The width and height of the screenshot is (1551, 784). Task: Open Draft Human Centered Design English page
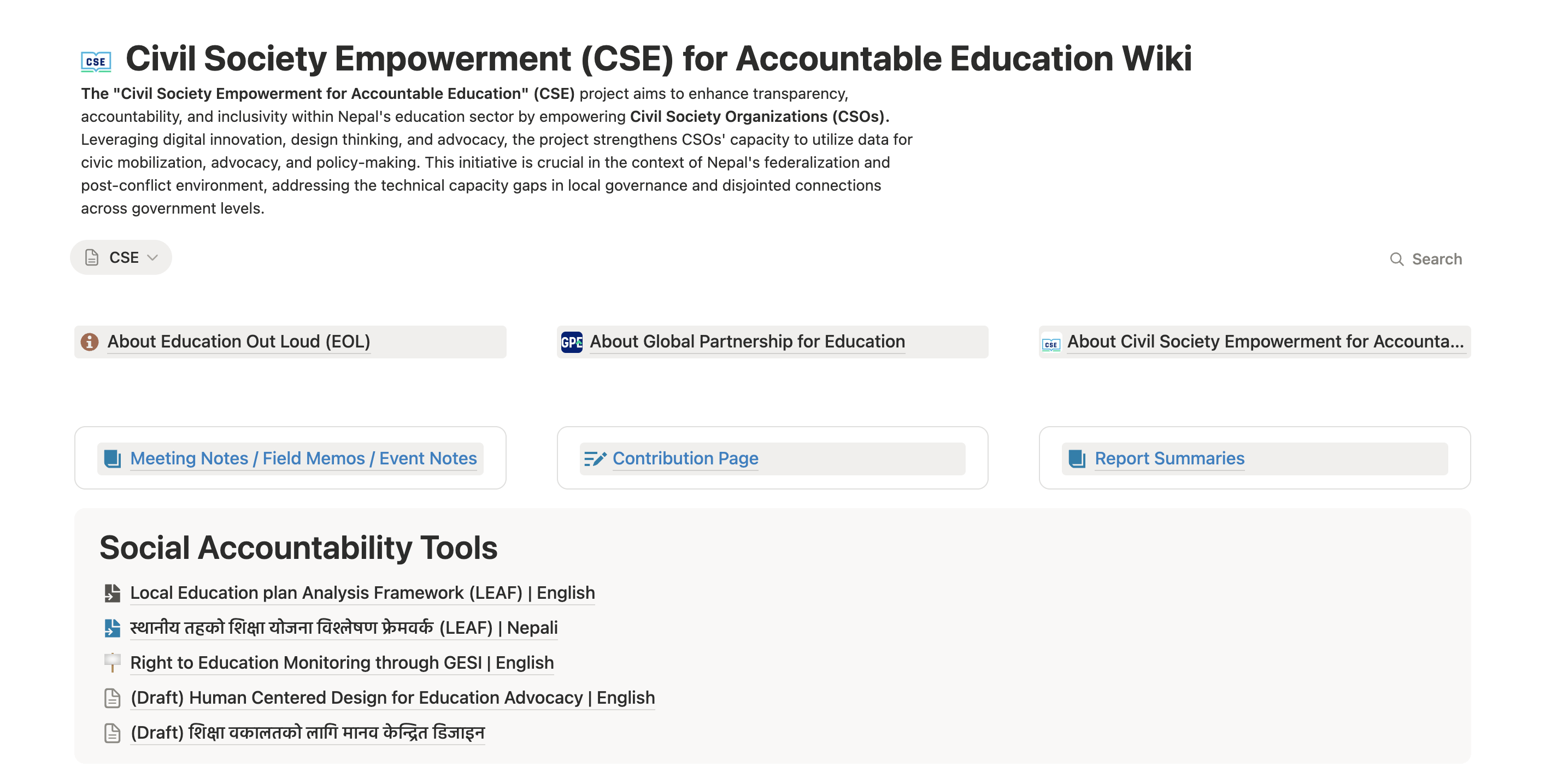392,697
